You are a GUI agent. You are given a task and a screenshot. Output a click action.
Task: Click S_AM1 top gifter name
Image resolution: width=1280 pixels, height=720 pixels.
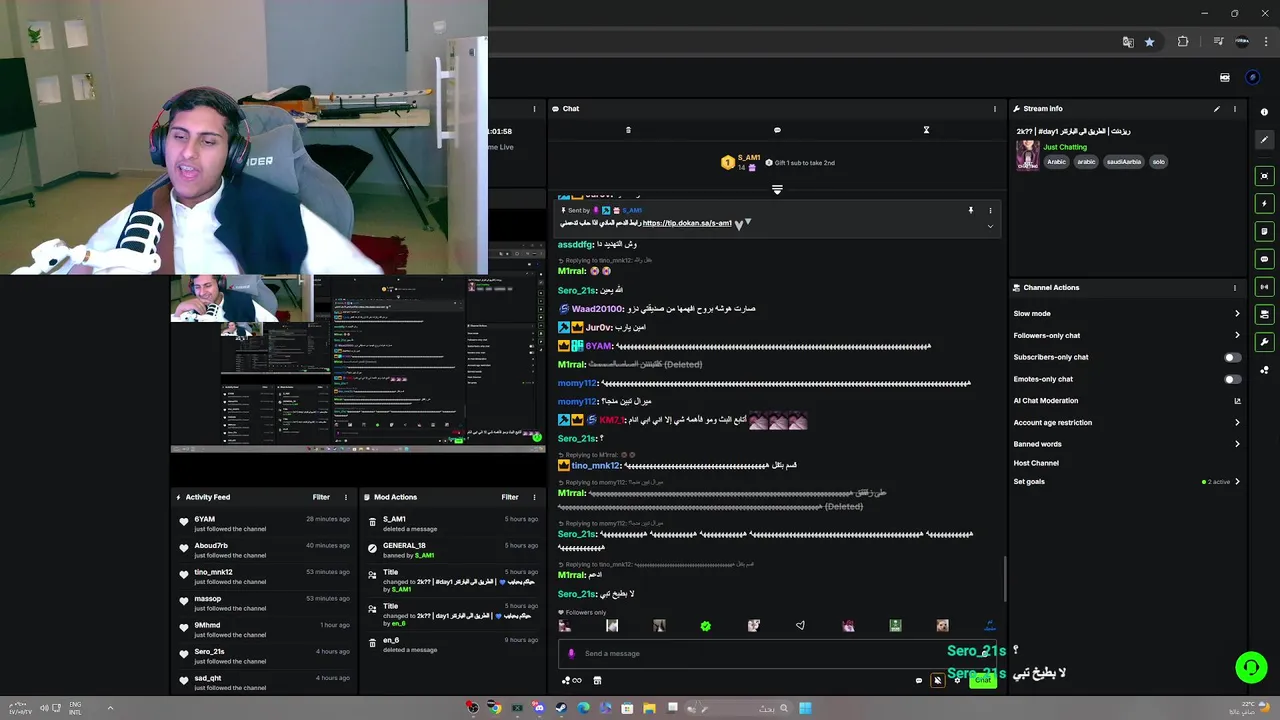click(749, 158)
